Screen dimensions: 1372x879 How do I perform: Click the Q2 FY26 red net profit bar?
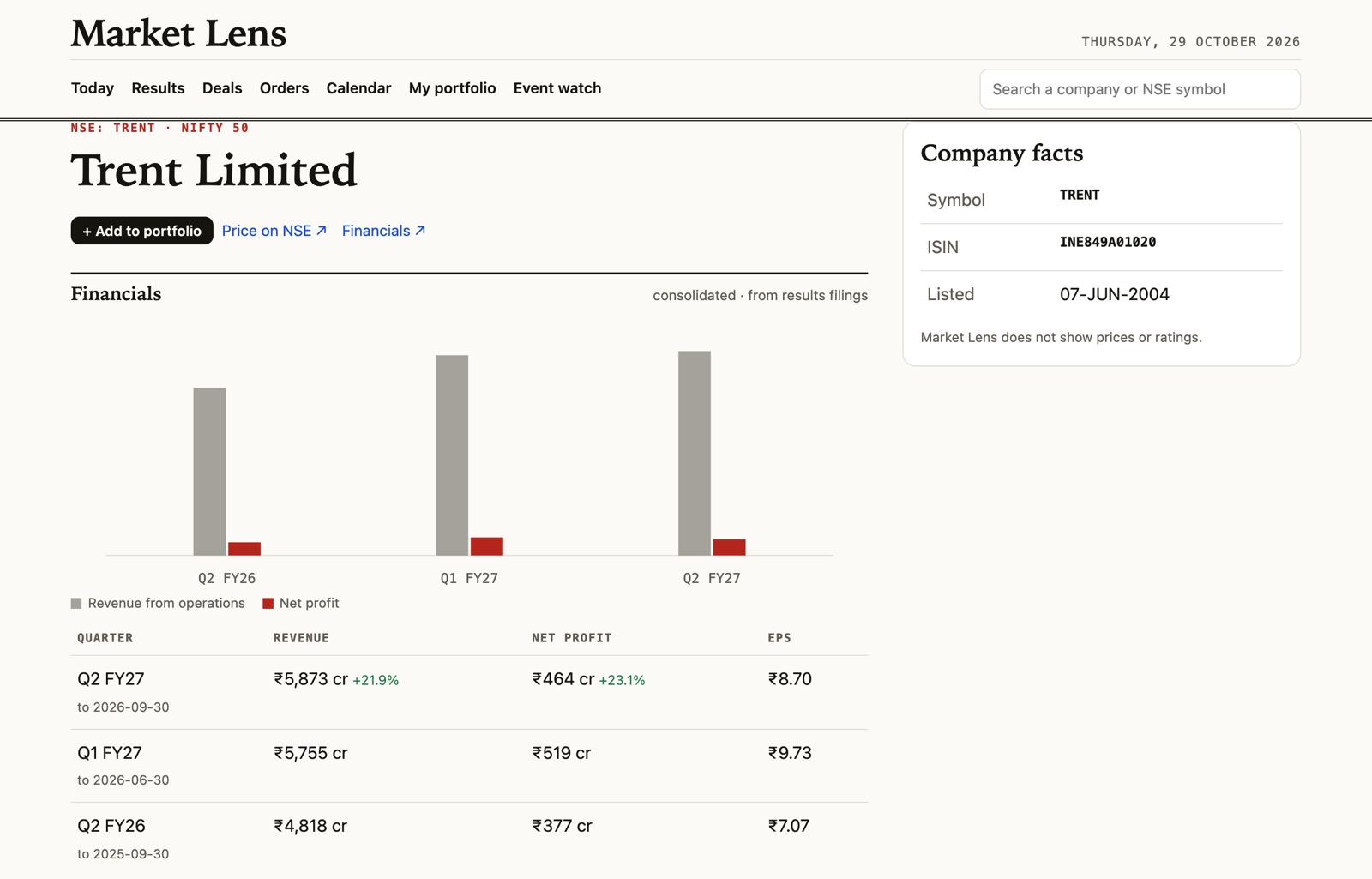click(x=244, y=549)
